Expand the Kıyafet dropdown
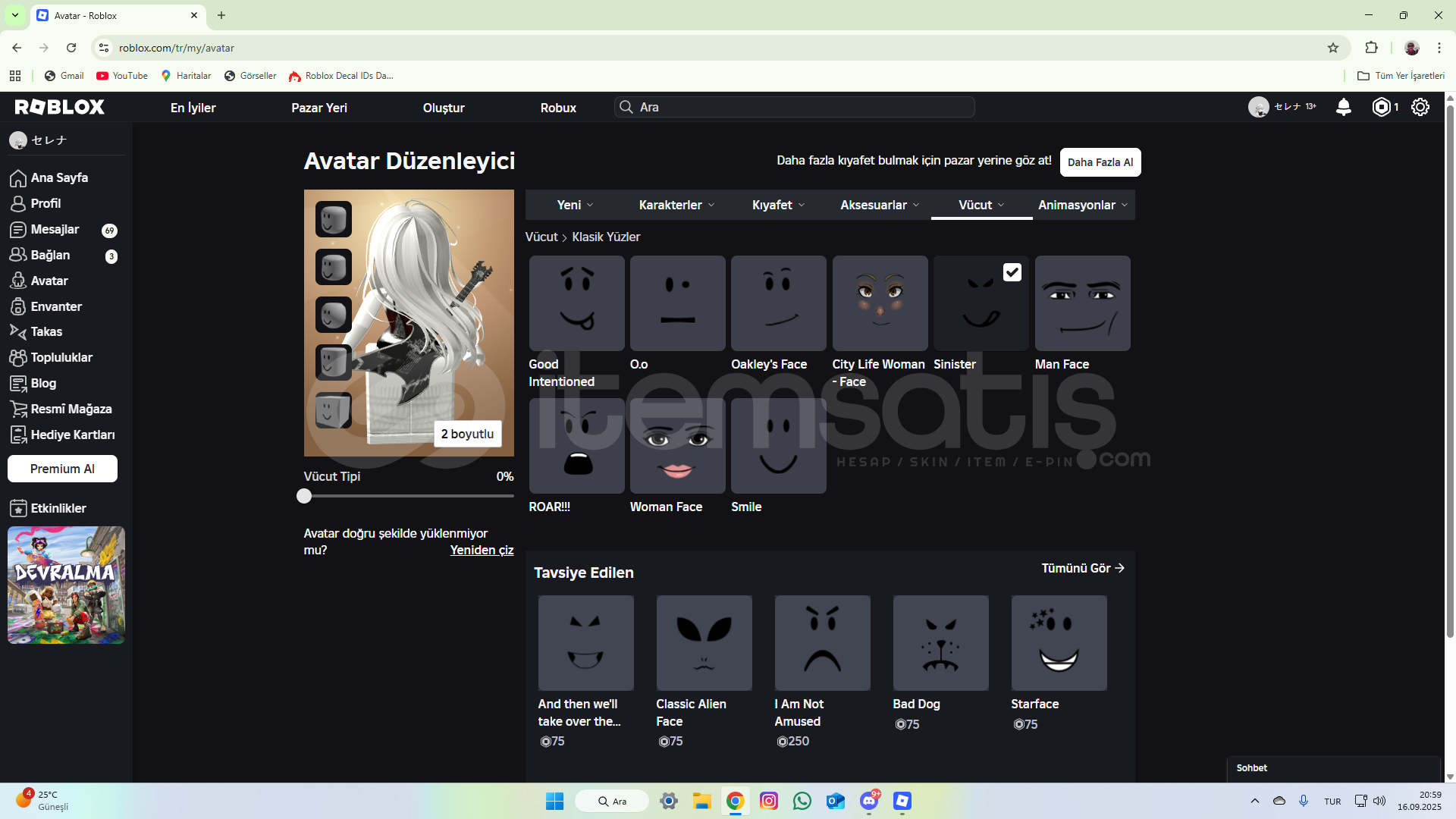 click(x=778, y=205)
